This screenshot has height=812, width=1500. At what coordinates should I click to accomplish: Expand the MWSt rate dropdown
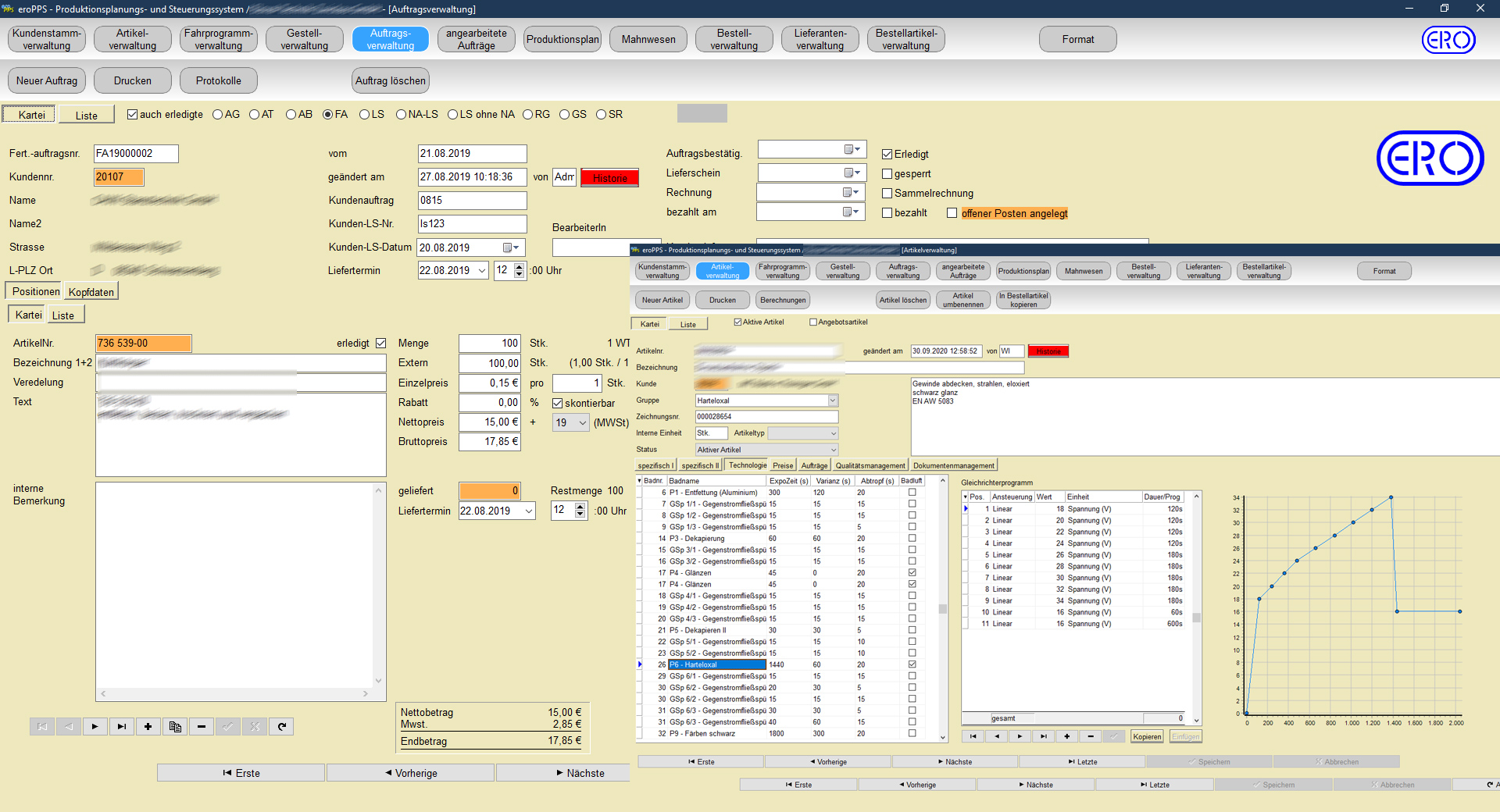click(x=582, y=423)
